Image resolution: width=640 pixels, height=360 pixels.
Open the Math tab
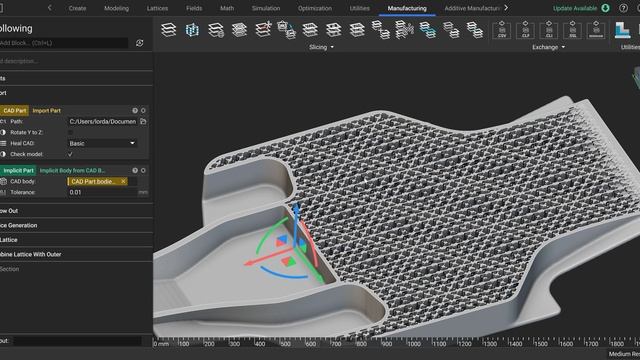tap(227, 8)
